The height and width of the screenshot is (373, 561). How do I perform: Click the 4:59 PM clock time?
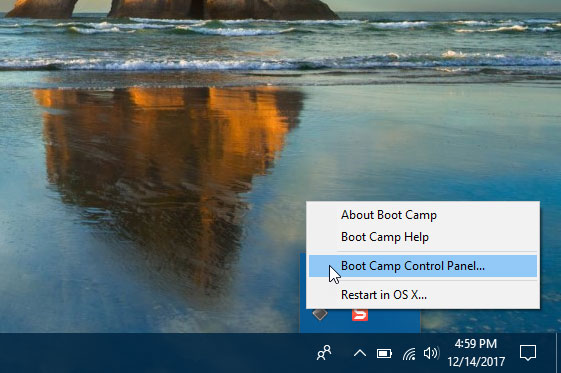475,344
